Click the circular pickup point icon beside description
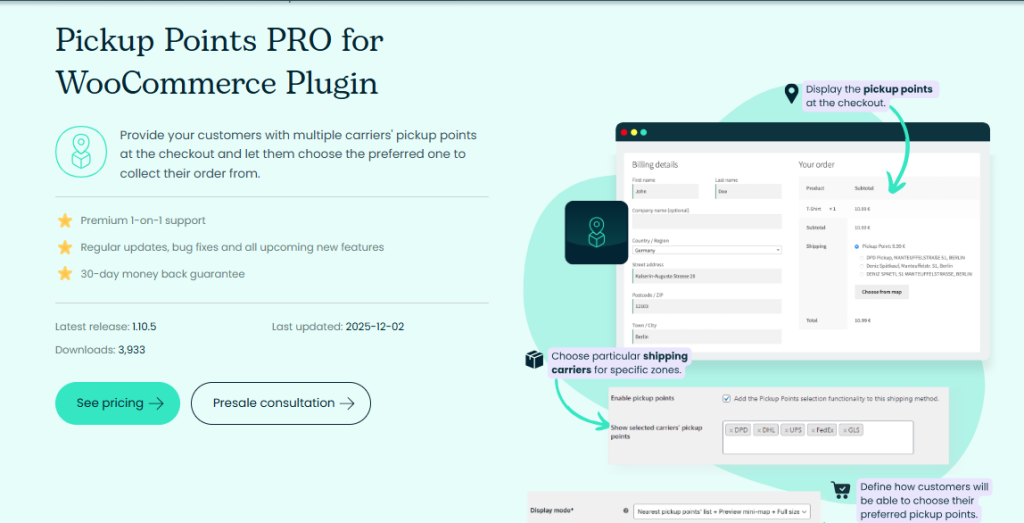 click(x=80, y=152)
